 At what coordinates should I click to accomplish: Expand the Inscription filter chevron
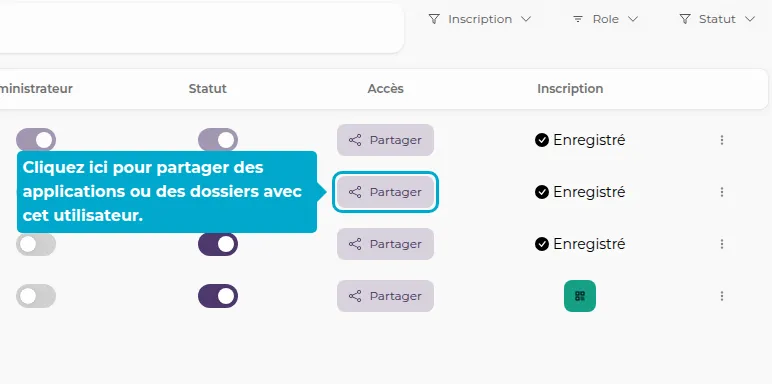(526, 19)
